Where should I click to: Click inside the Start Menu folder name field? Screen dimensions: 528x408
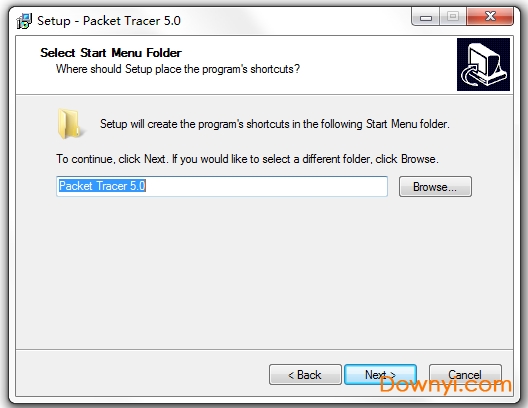(x=222, y=186)
